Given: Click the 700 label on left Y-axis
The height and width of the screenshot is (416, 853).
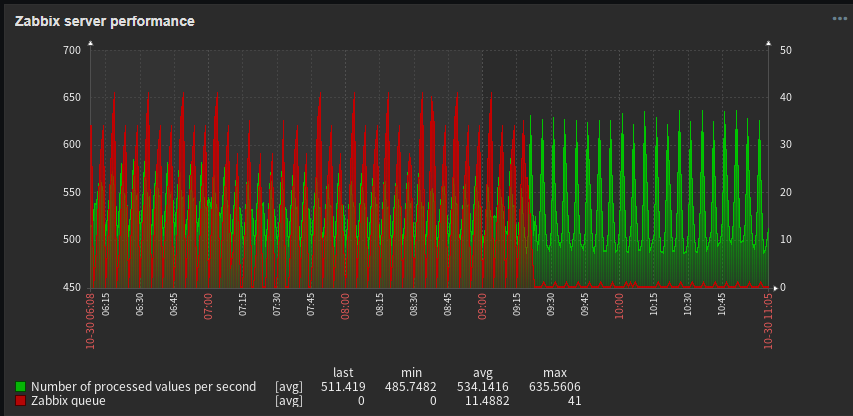Looking at the screenshot, I should 71,50.
